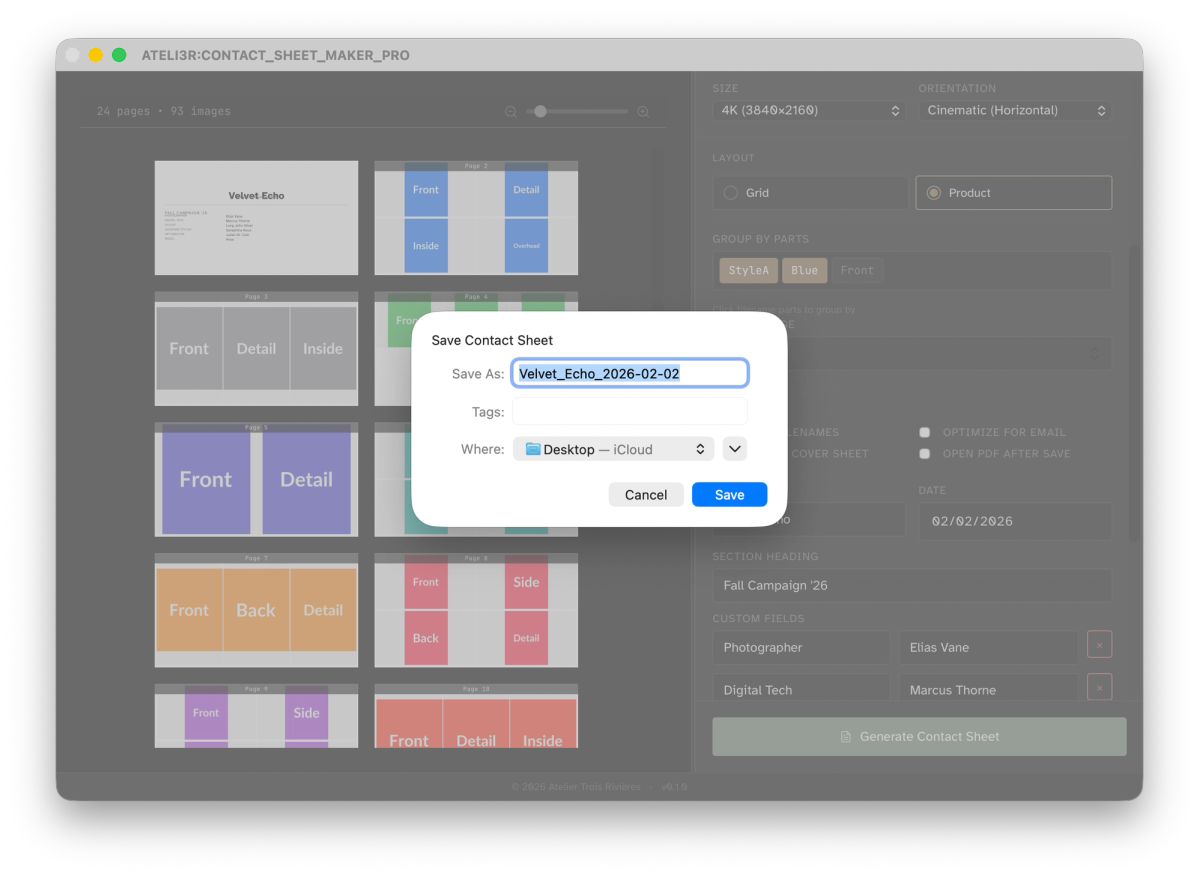Expand the save dialog with the chevron button
Image resolution: width=1200 pixels, height=876 pixels.
(x=735, y=449)
